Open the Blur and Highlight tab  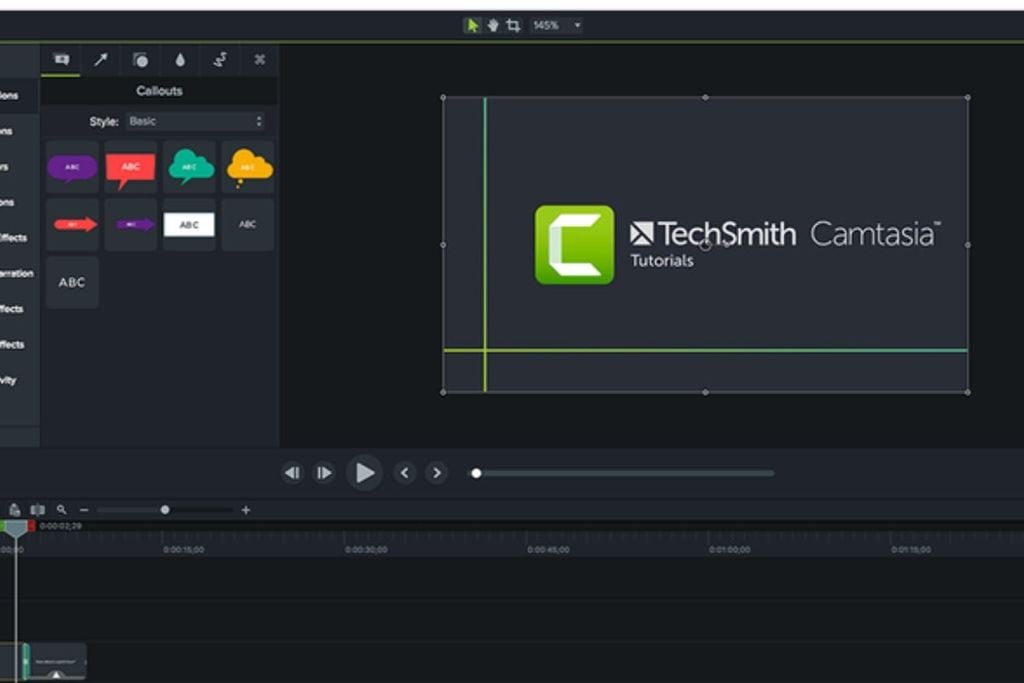pyautogui.click(x=180, y=60)
